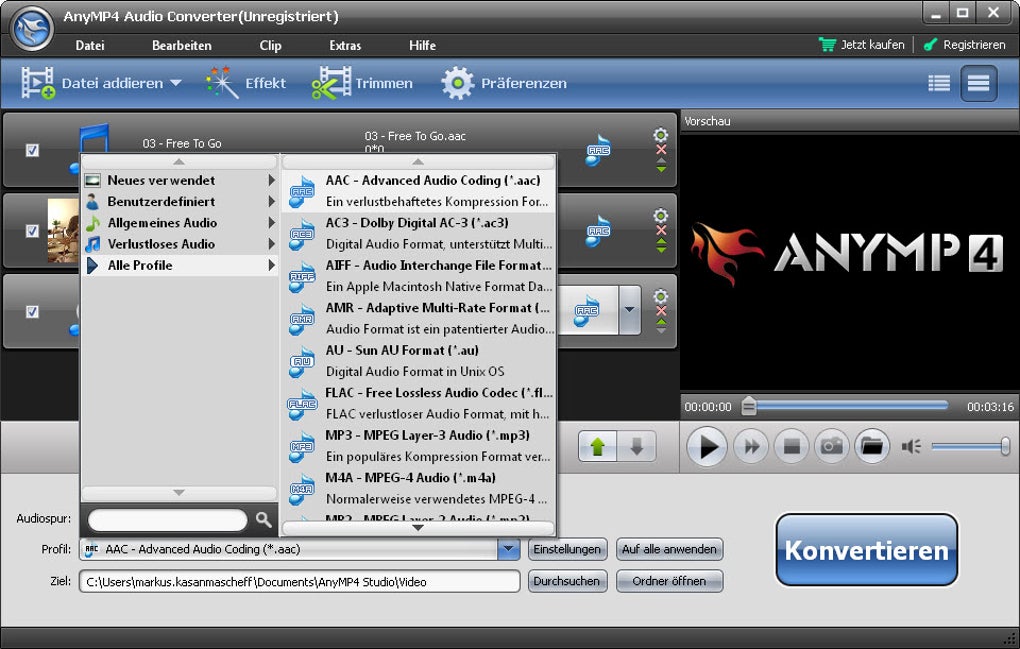The image size is (1020, 649).
Task: Select AU - Sun AU Format profile
Action: point(420,360)
